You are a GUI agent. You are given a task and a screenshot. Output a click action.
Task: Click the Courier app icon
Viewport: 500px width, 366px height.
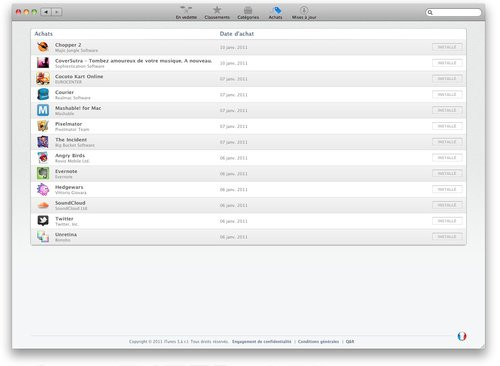tap(43, 94)
